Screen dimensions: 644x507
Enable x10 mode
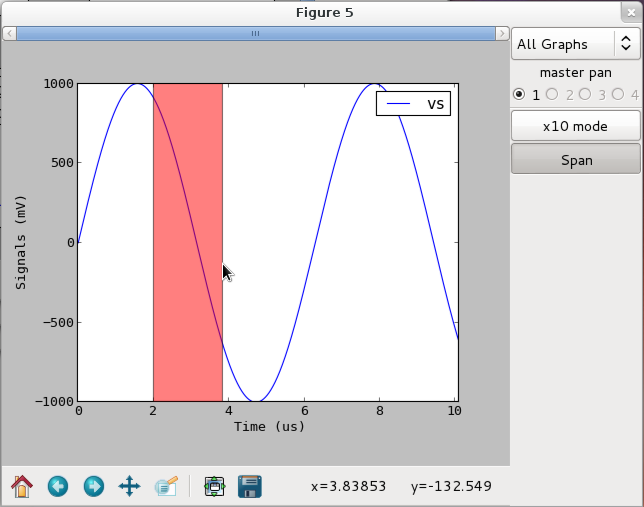click(x=576, y=126)
